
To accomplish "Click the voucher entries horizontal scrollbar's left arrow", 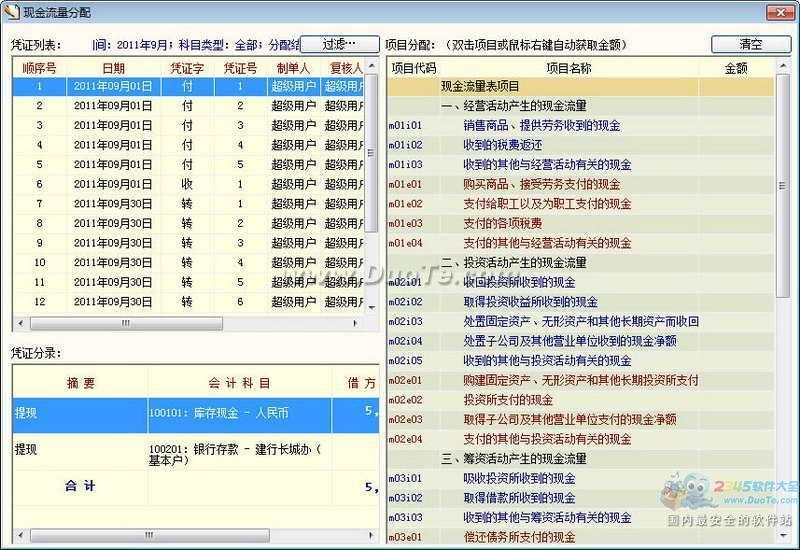I will pyautogui.click(x=20, y=535).
